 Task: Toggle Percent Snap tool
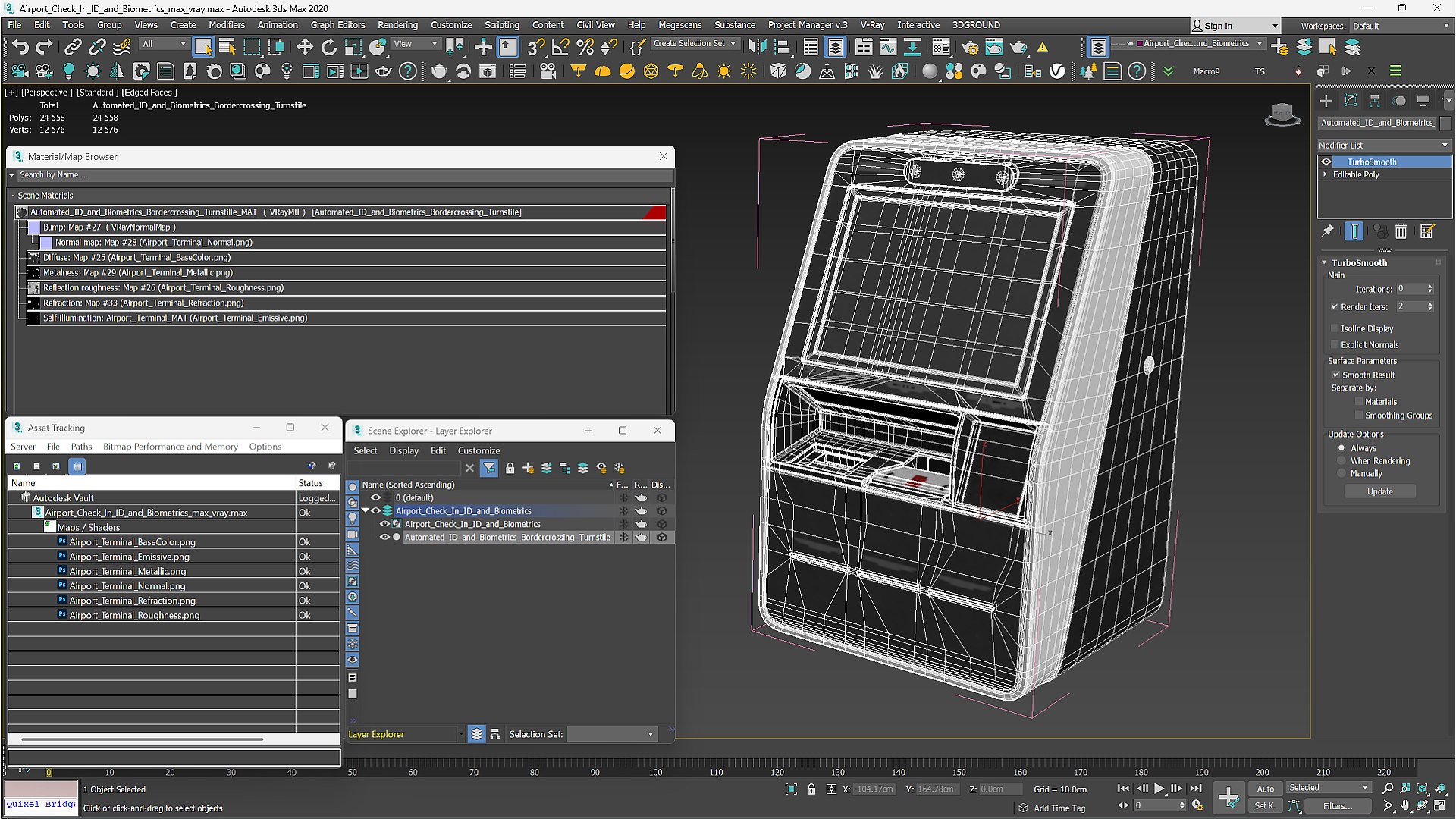pos(585,47)
